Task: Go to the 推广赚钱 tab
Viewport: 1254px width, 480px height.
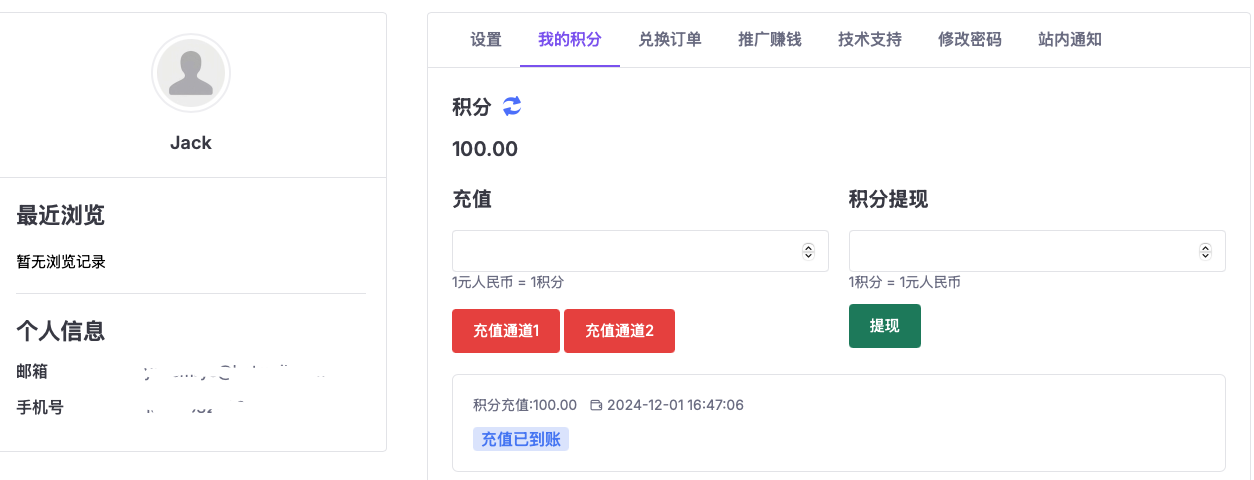Action: tap(770, 40)
